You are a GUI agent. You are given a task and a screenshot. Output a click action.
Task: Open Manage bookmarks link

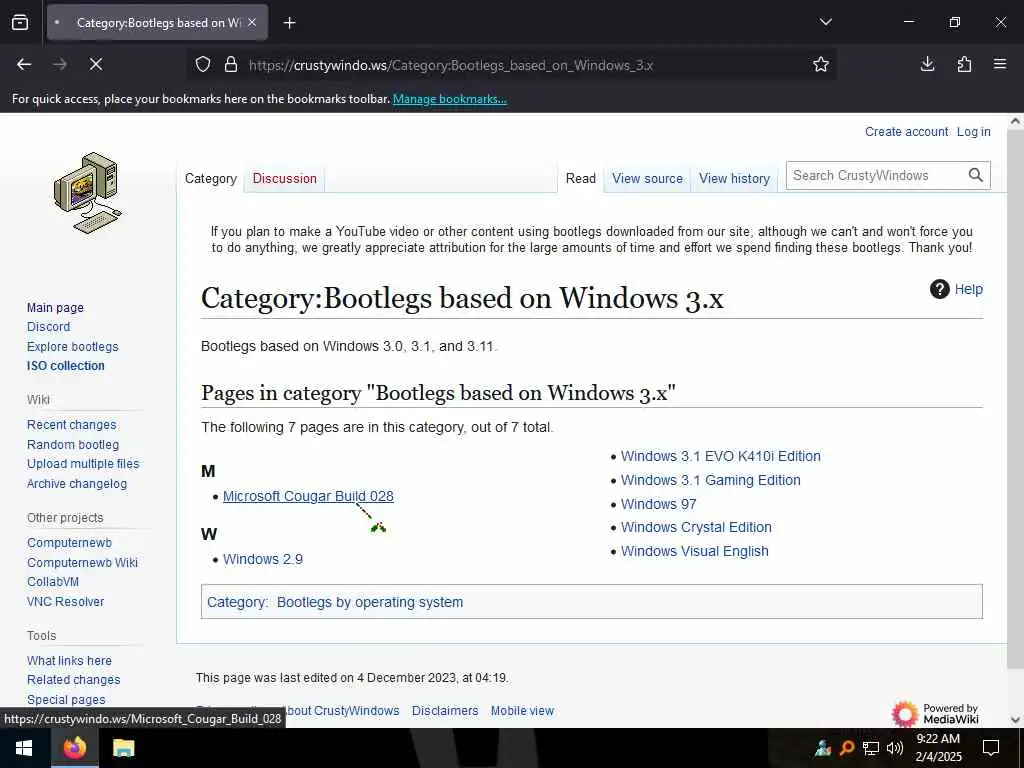pos(449,99)
